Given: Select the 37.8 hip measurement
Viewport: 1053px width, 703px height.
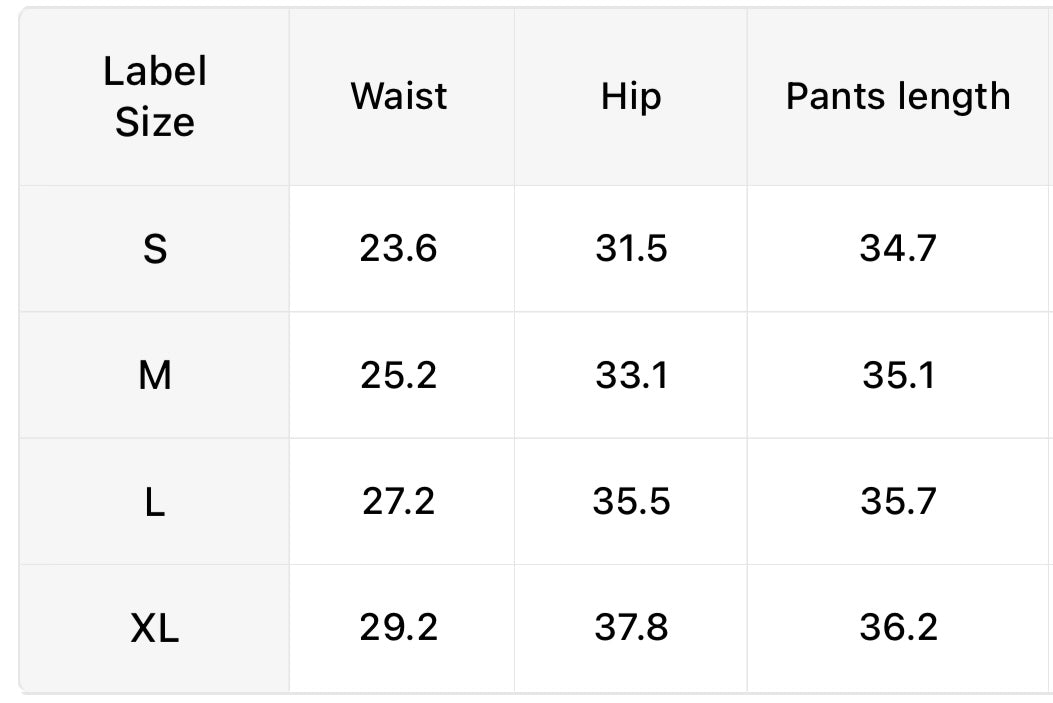Looking at the screenshot, I should (x=631, y=628).
